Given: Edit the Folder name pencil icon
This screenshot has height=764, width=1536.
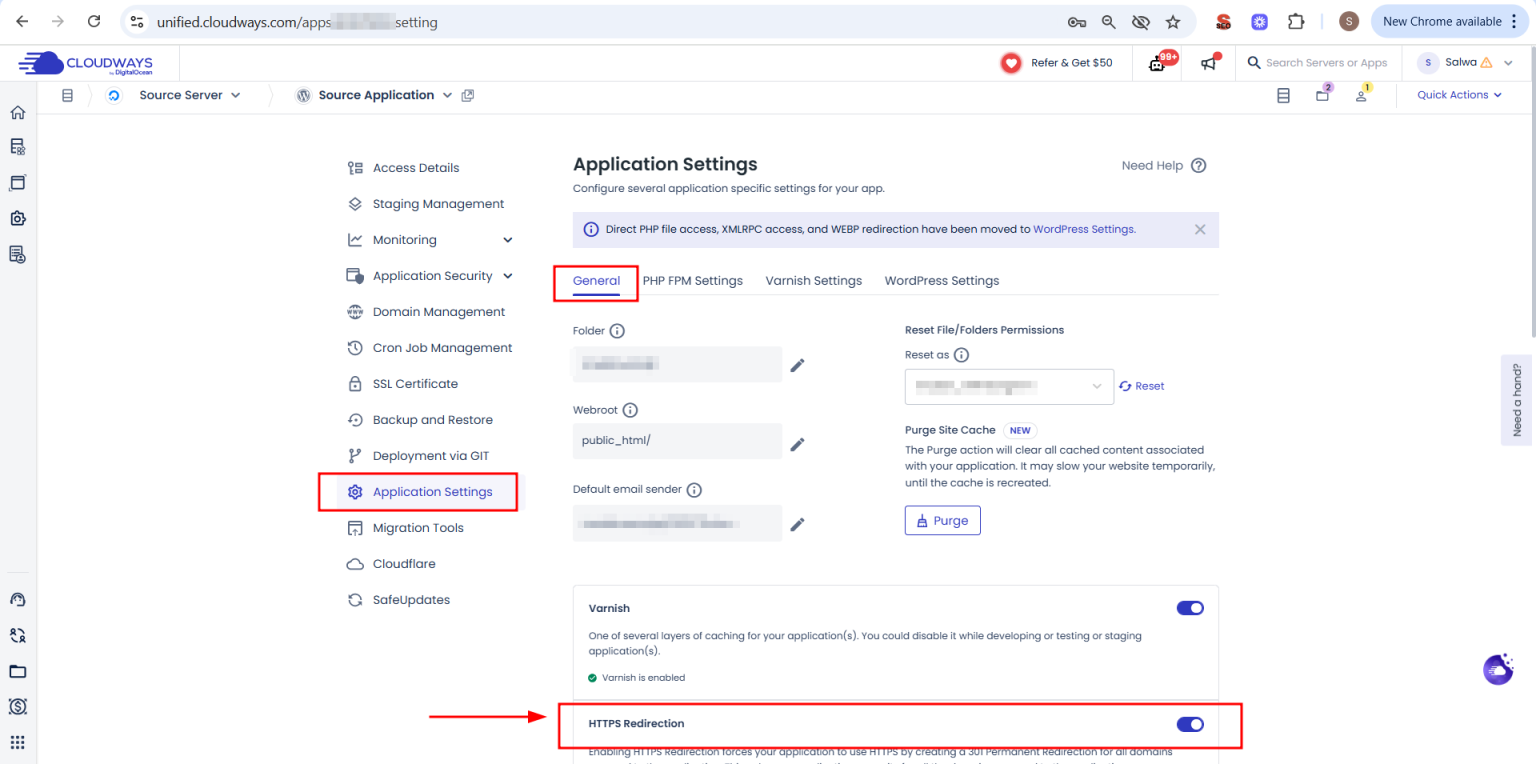Looking at the screenshot, I should (797, 365).
